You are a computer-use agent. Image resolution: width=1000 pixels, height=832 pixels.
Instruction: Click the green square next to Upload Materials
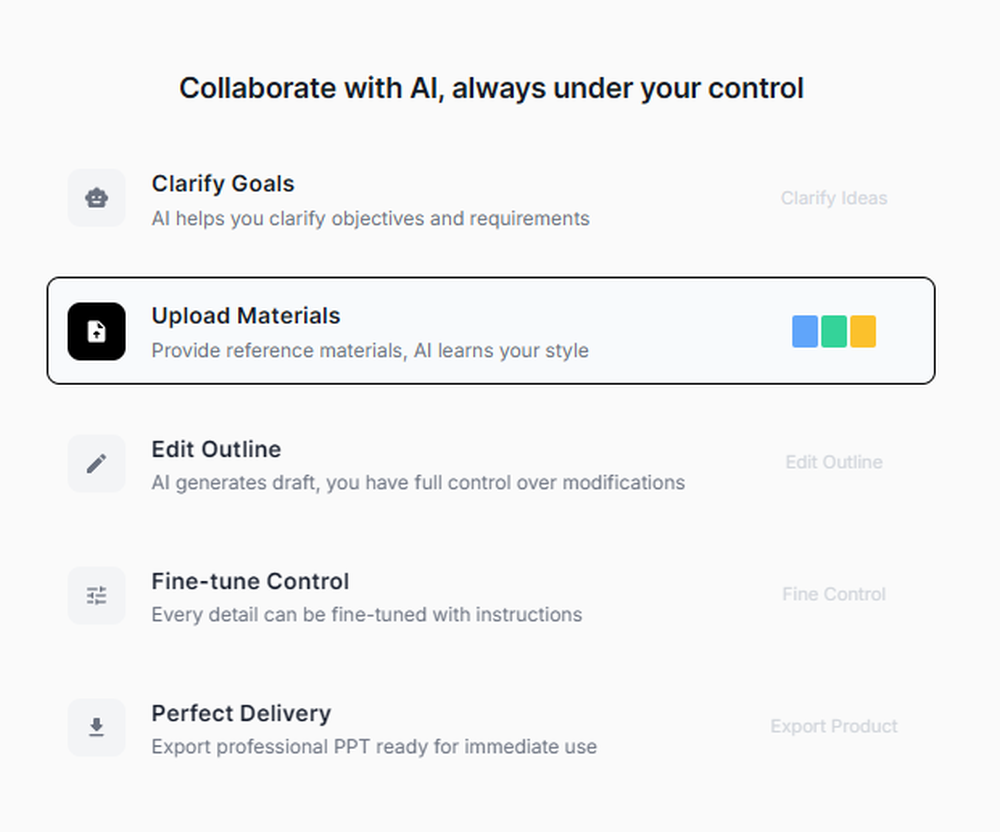tap(833, 331)
